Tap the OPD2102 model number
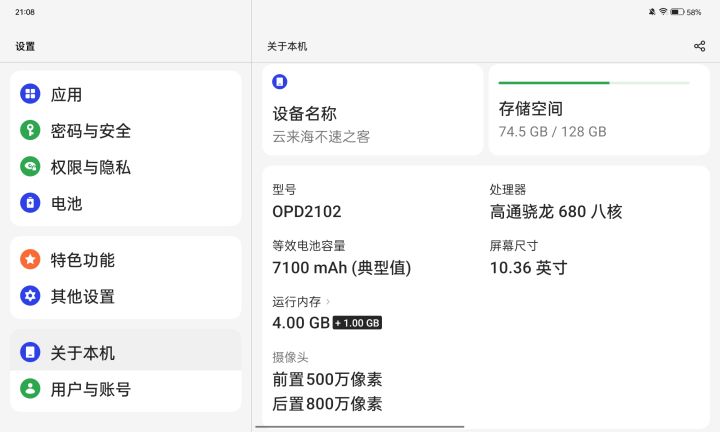 (x=307, y=212)
